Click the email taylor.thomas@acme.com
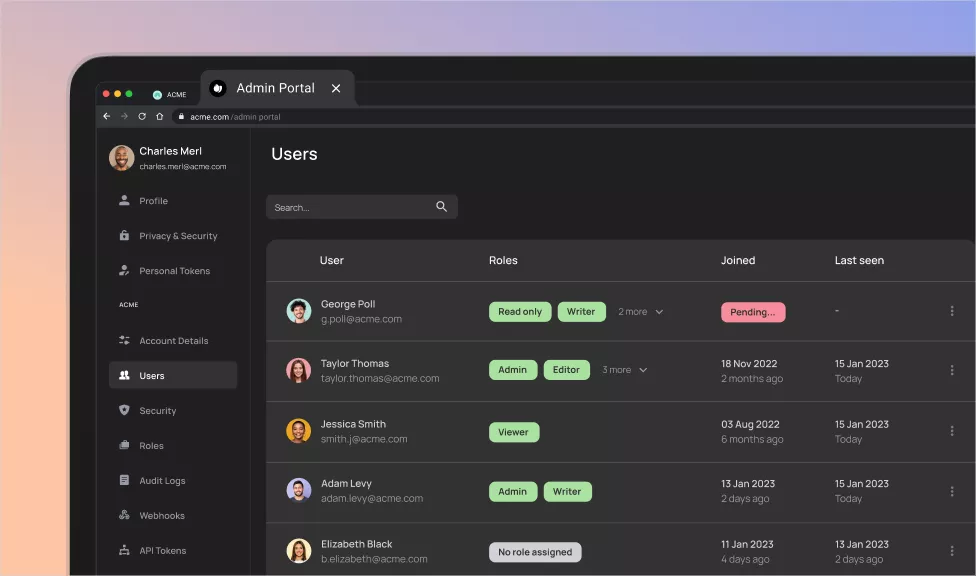 pyautogui.click(x=380, y=378)
